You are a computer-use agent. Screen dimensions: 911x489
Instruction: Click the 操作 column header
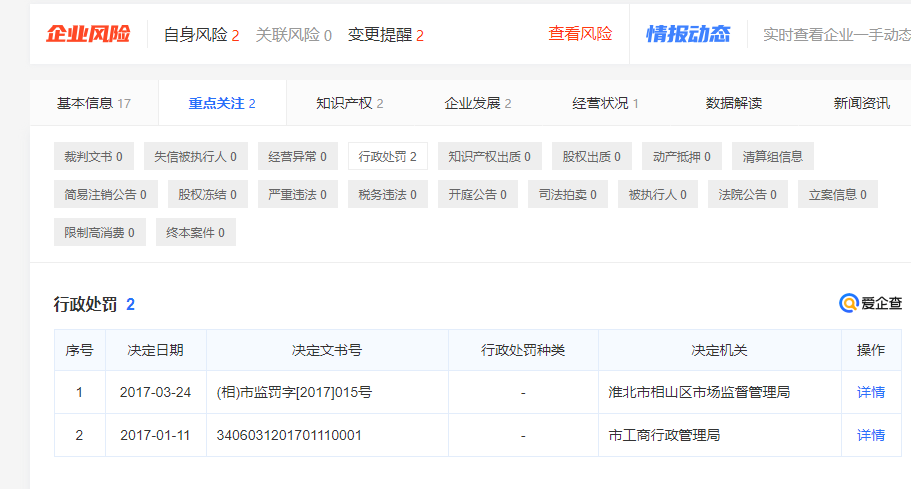tap(871, 350)
